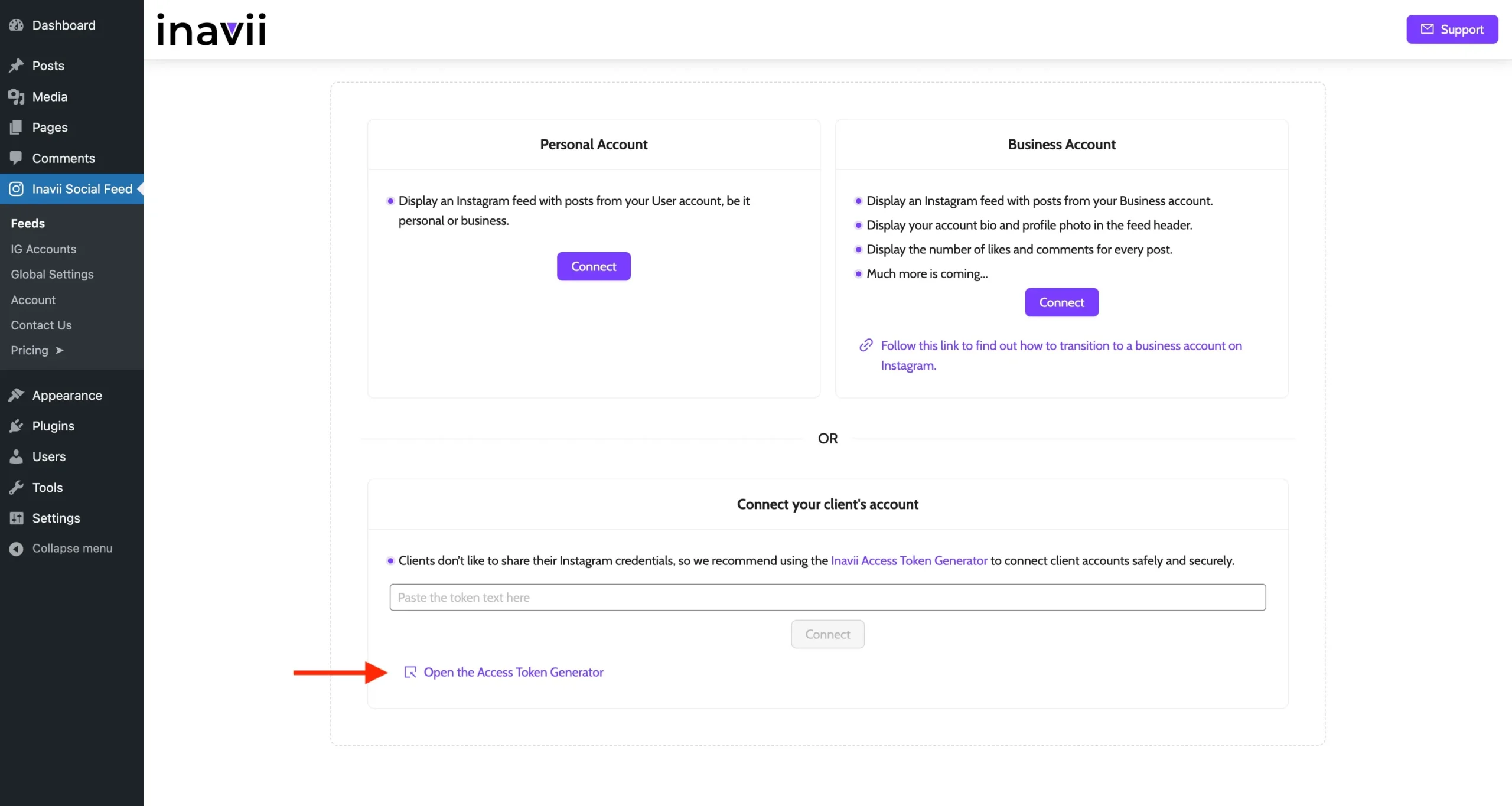1512x806 pixels.
Task: Click the Instagram icon beside Inavii Social Feed
Action: tap(16, 189)
